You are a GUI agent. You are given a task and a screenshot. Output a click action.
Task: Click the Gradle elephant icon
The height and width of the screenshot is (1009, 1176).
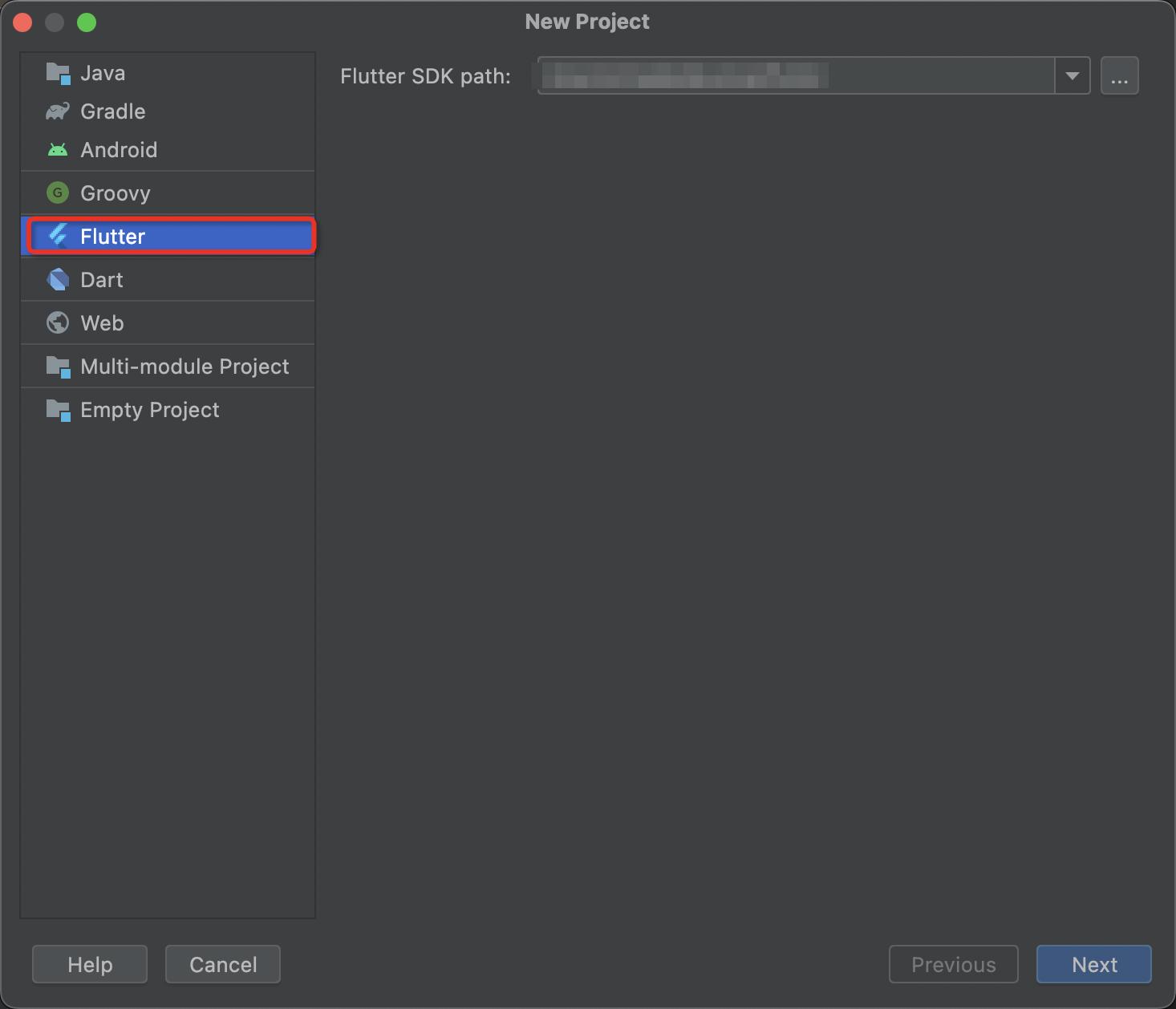point(57,111)
